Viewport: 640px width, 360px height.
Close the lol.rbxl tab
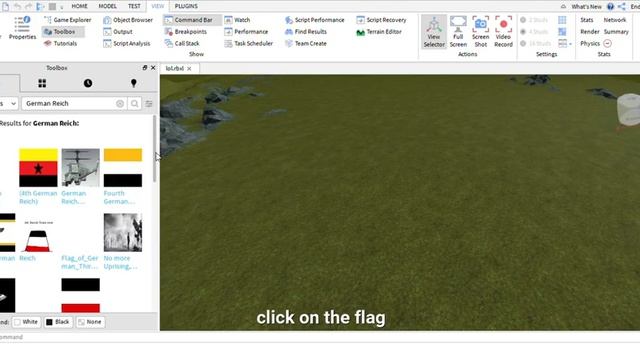pyautogui.click(x=189, y=69)
